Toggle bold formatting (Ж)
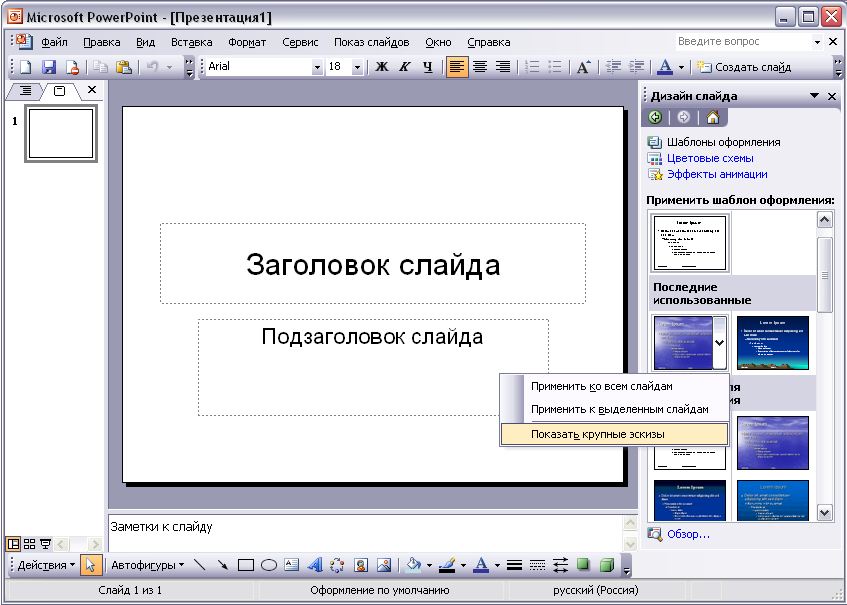This screenshot has height=605, width=847. (381, 67)
